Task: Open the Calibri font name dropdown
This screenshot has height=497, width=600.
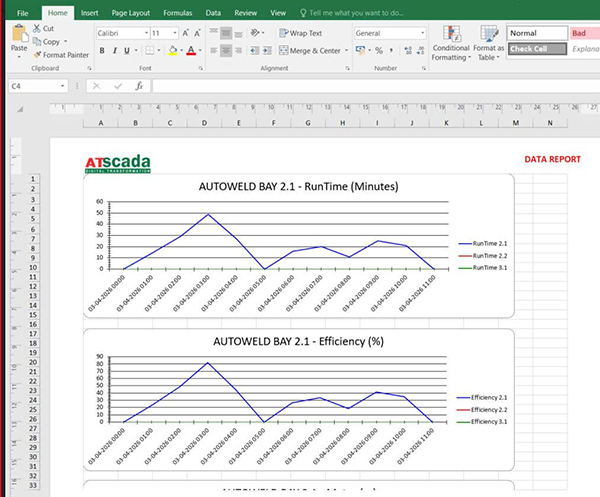Action: pos(119,33)
